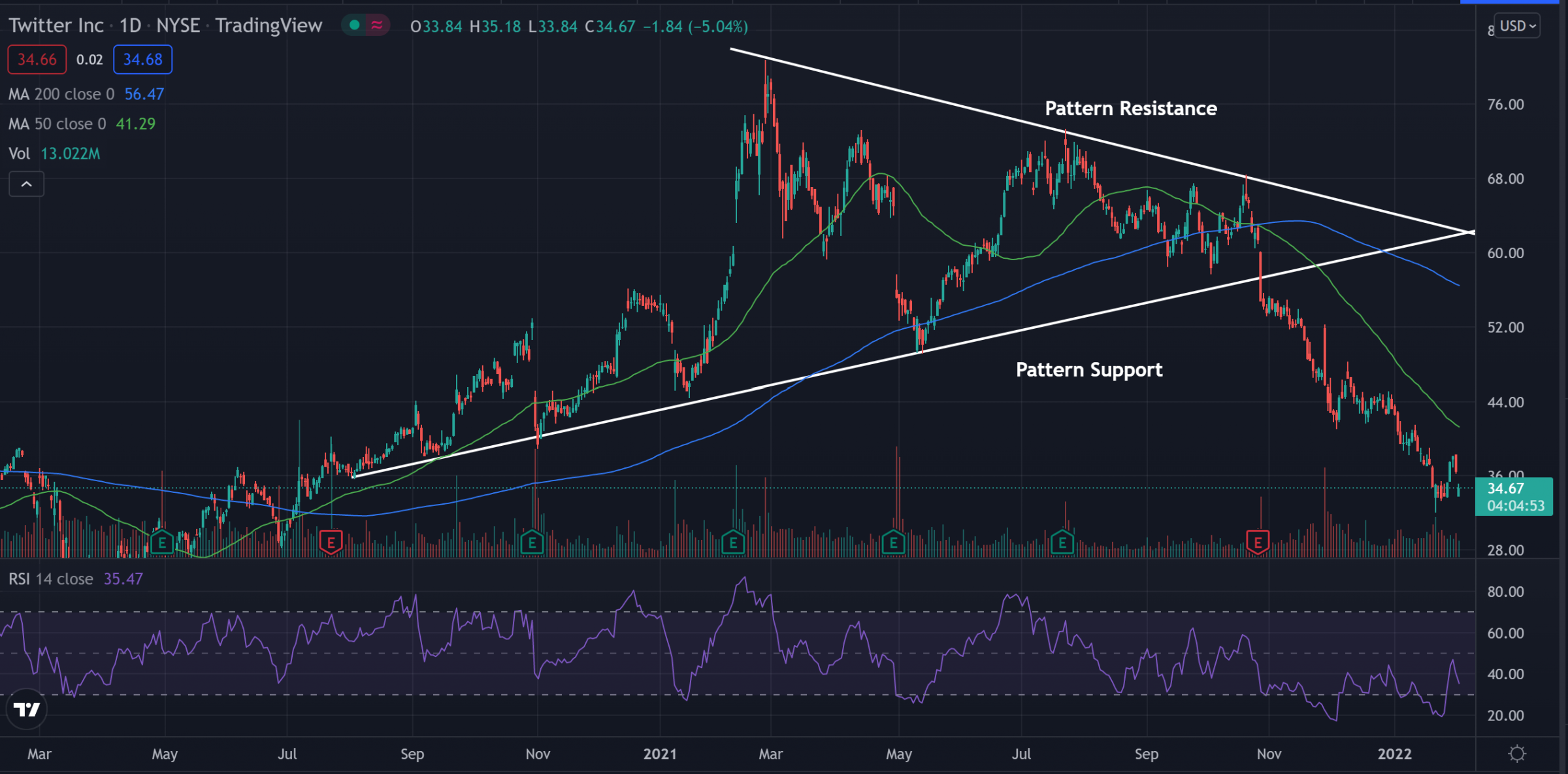Click the red sell price 34.66 button
The height and width of the screenshot is (774, 1568).
coord(37,59)
